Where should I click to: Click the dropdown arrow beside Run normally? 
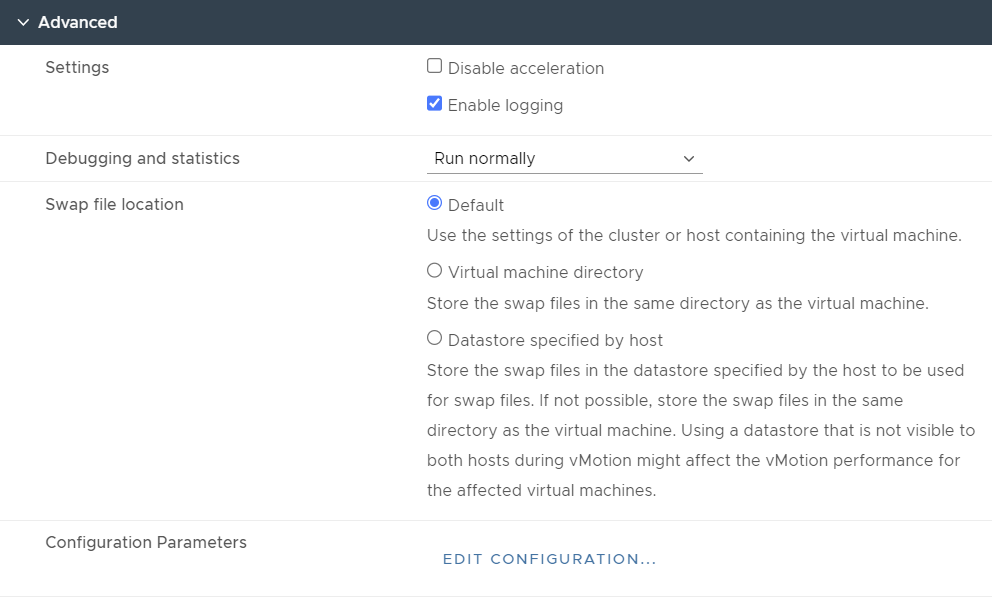coord(689,159)
